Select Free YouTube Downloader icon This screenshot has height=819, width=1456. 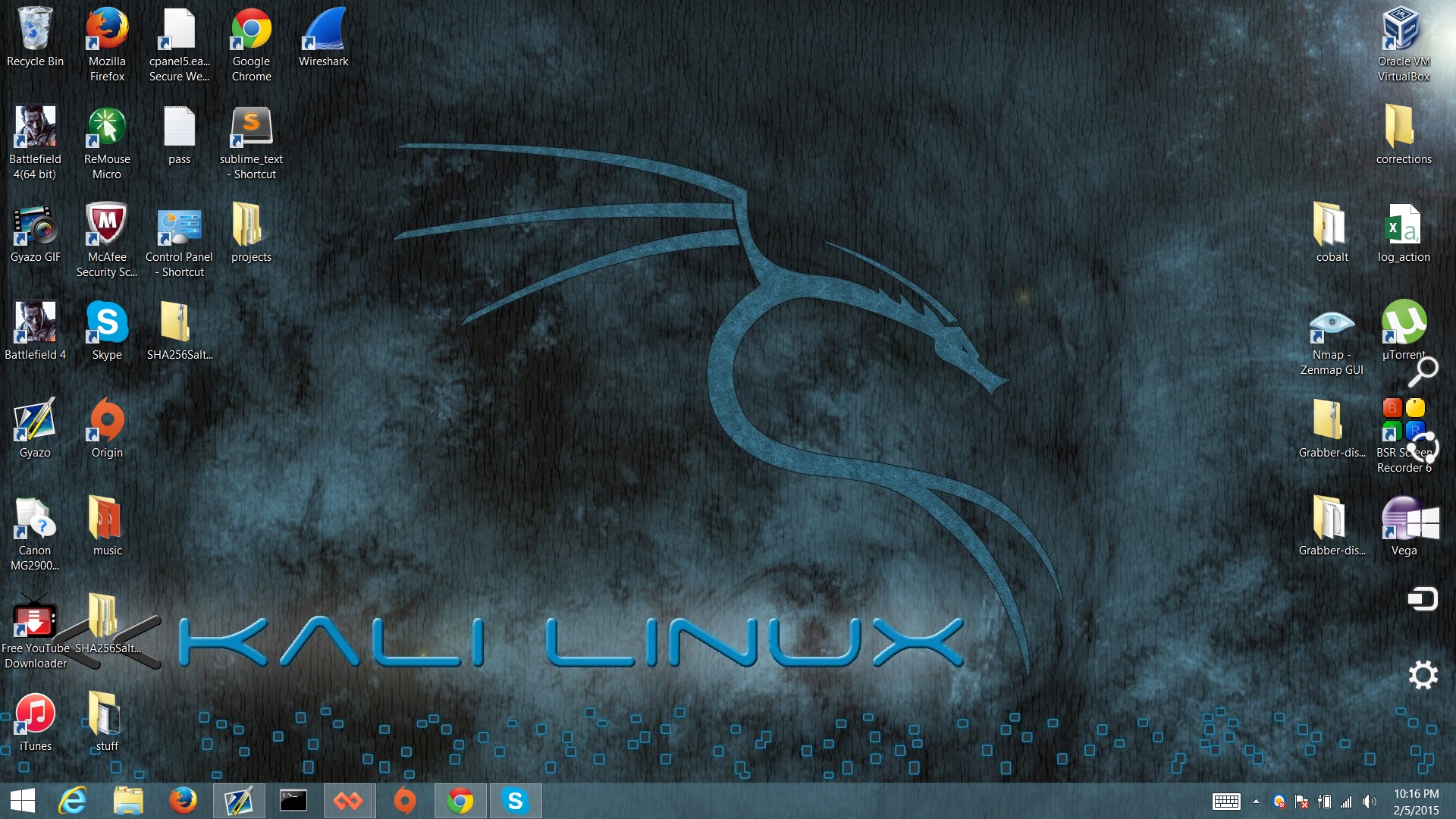[x=35, y=631]
